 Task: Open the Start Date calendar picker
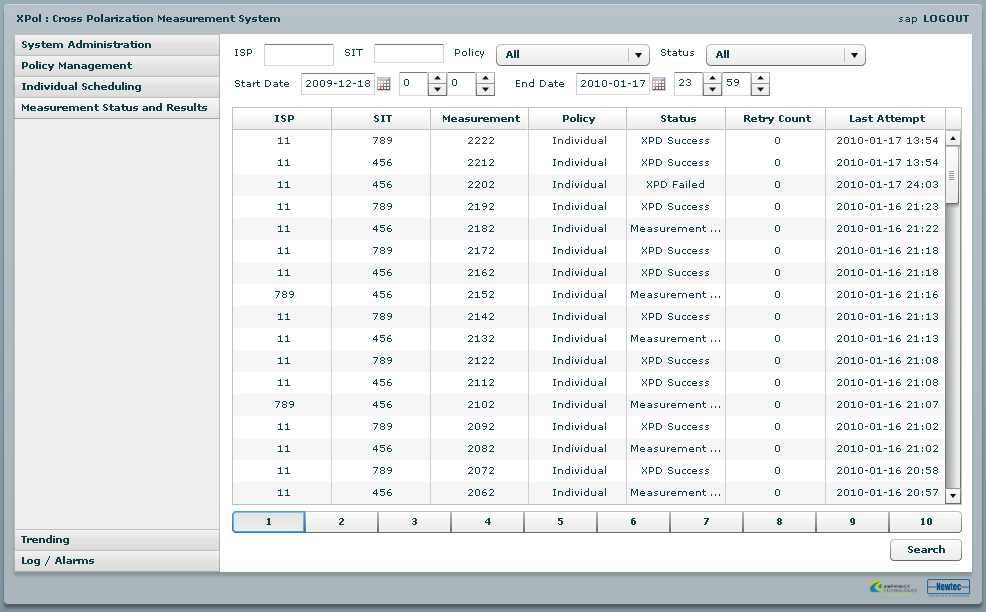385,84
